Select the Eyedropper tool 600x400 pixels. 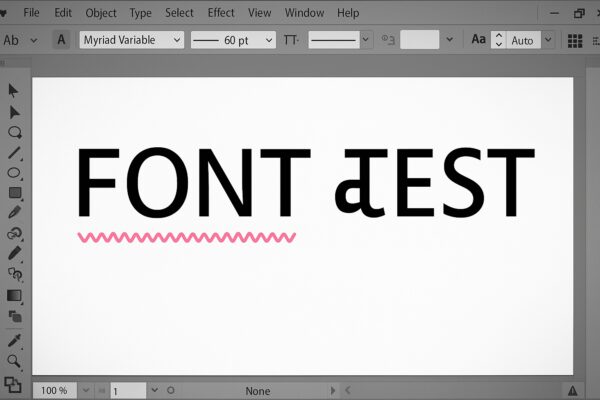point(14,340)
